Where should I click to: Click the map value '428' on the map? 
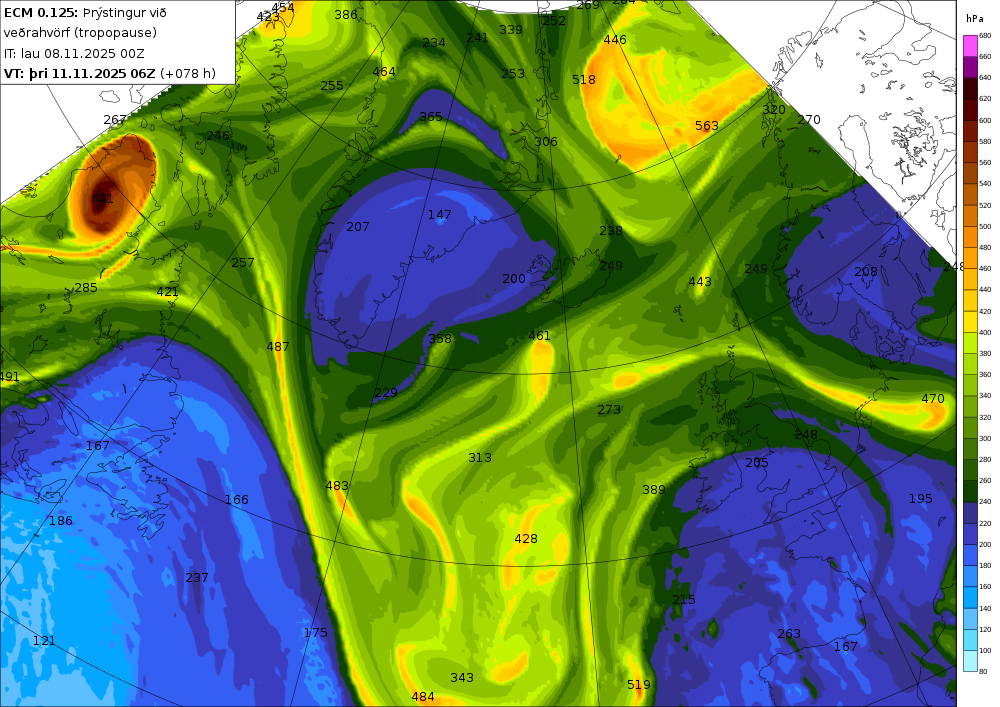click(526, 539)
